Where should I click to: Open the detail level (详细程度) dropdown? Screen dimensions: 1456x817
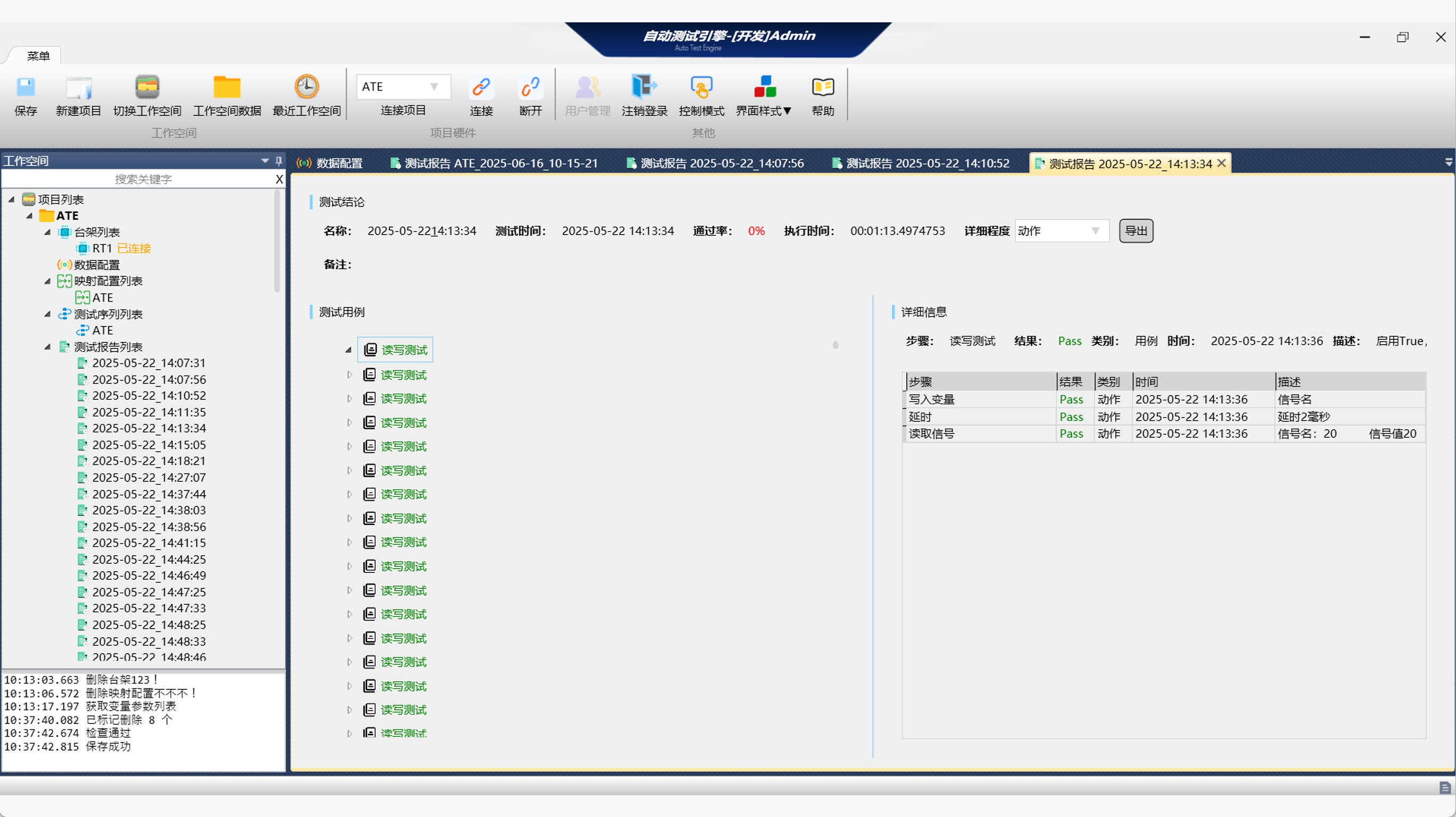point(1095,231)
